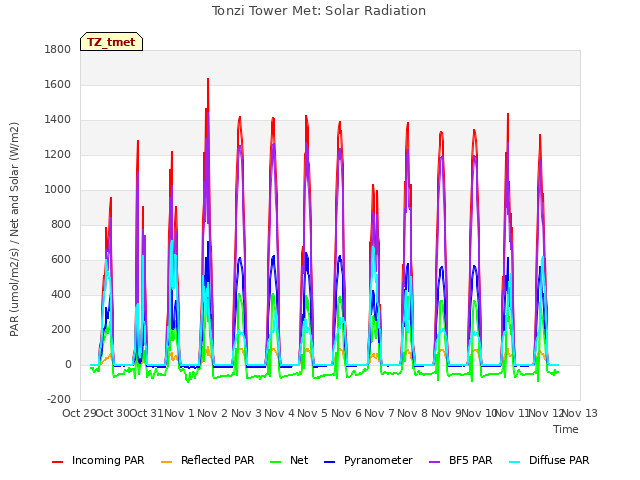Click the PAR / Net and Solar y-axis title
This screenshot has height=480, width=640.
coord(14,229)
